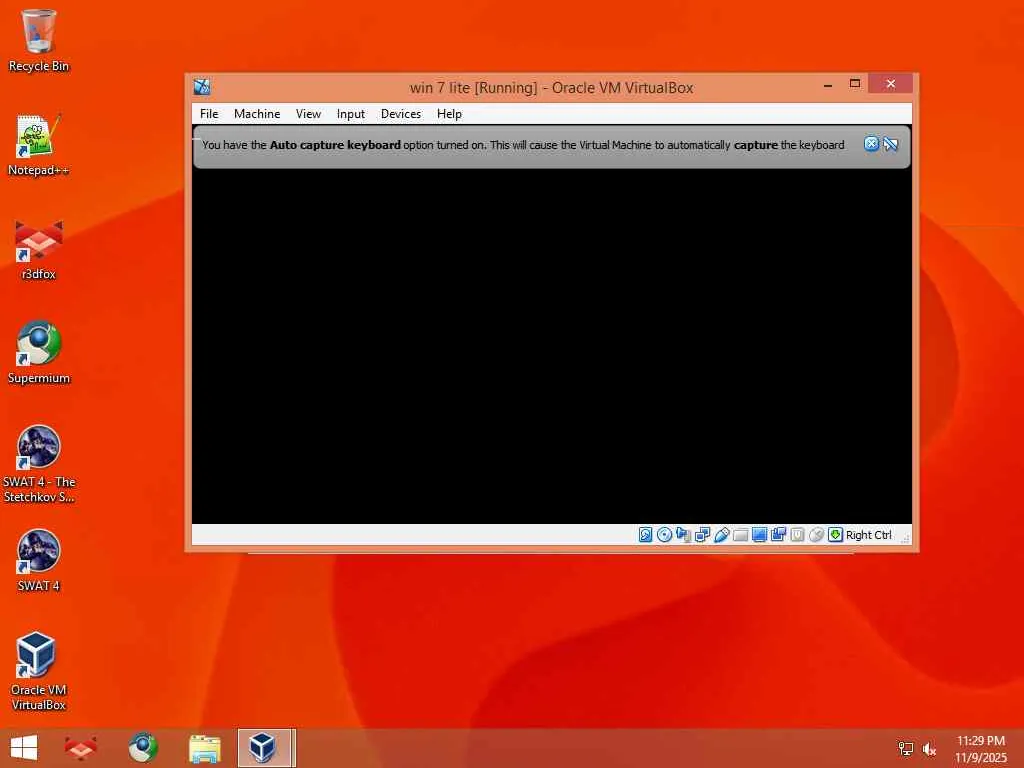Maximize the VirtualBox VM window
The width and height of the screenshot is (1024, 768).
click(855, 84)
